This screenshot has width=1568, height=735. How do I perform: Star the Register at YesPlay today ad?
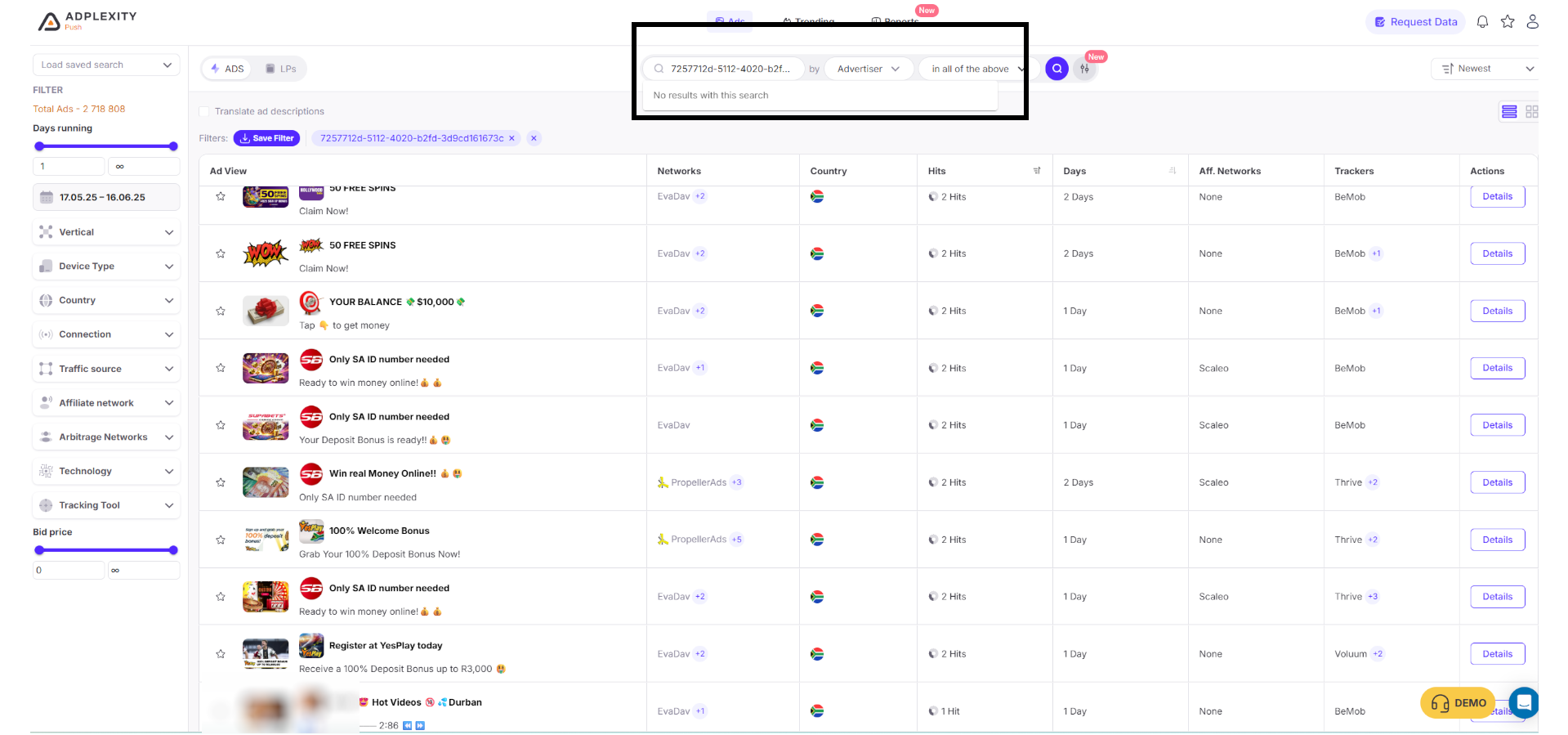point(221,654)
